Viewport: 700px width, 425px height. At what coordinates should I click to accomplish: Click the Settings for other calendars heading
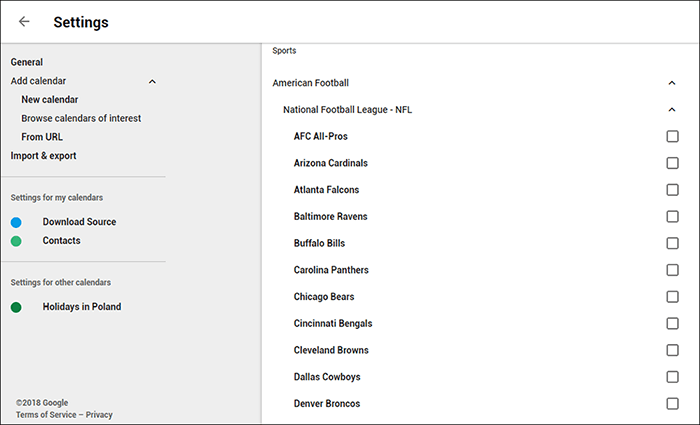click(x=61, y=282)
